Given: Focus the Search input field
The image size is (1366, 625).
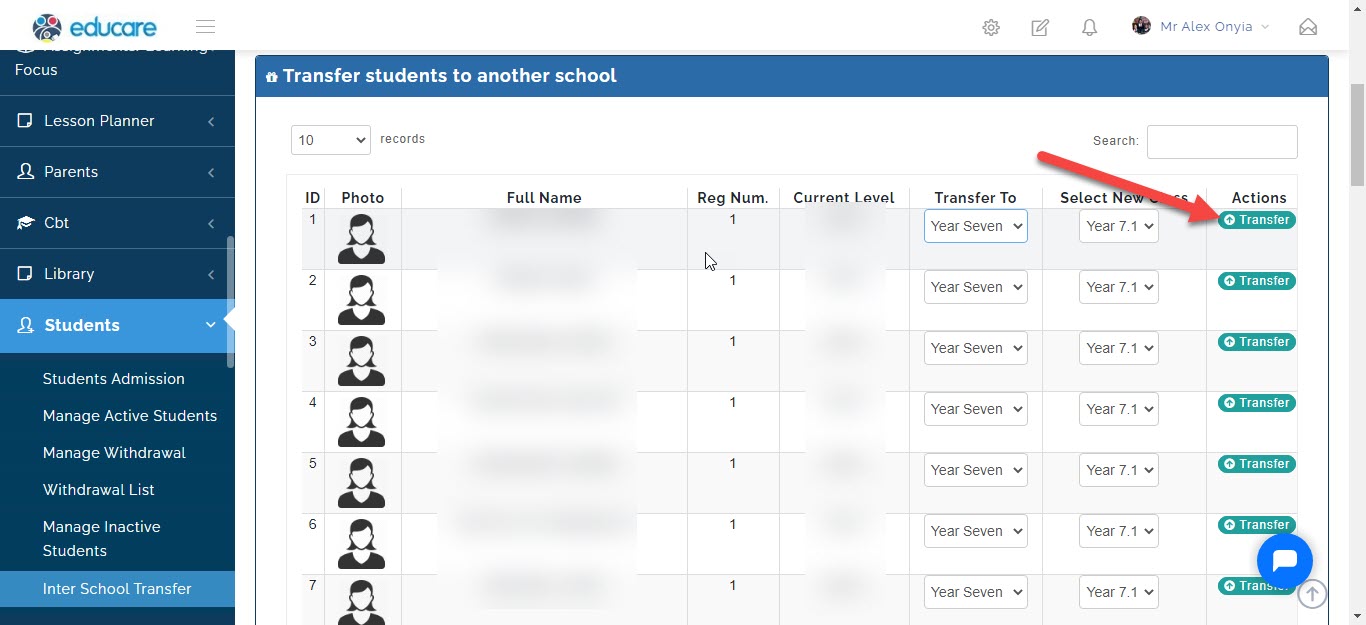Looking at the screenshot, I should point(1222,142).
